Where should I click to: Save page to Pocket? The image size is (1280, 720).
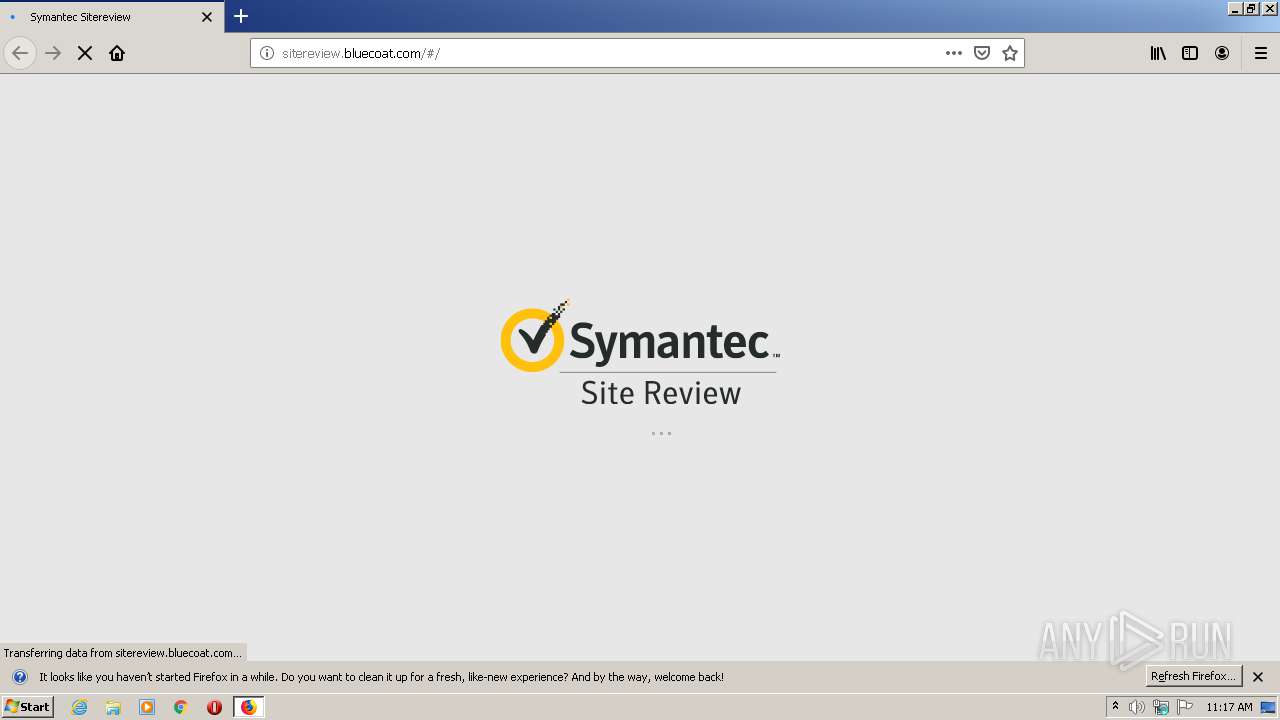[982, 53]
